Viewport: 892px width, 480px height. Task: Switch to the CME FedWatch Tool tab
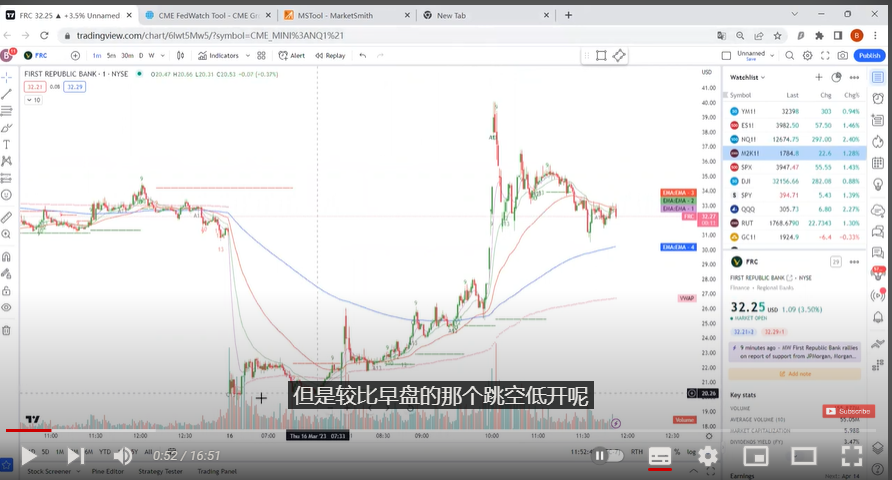[207, 15]
